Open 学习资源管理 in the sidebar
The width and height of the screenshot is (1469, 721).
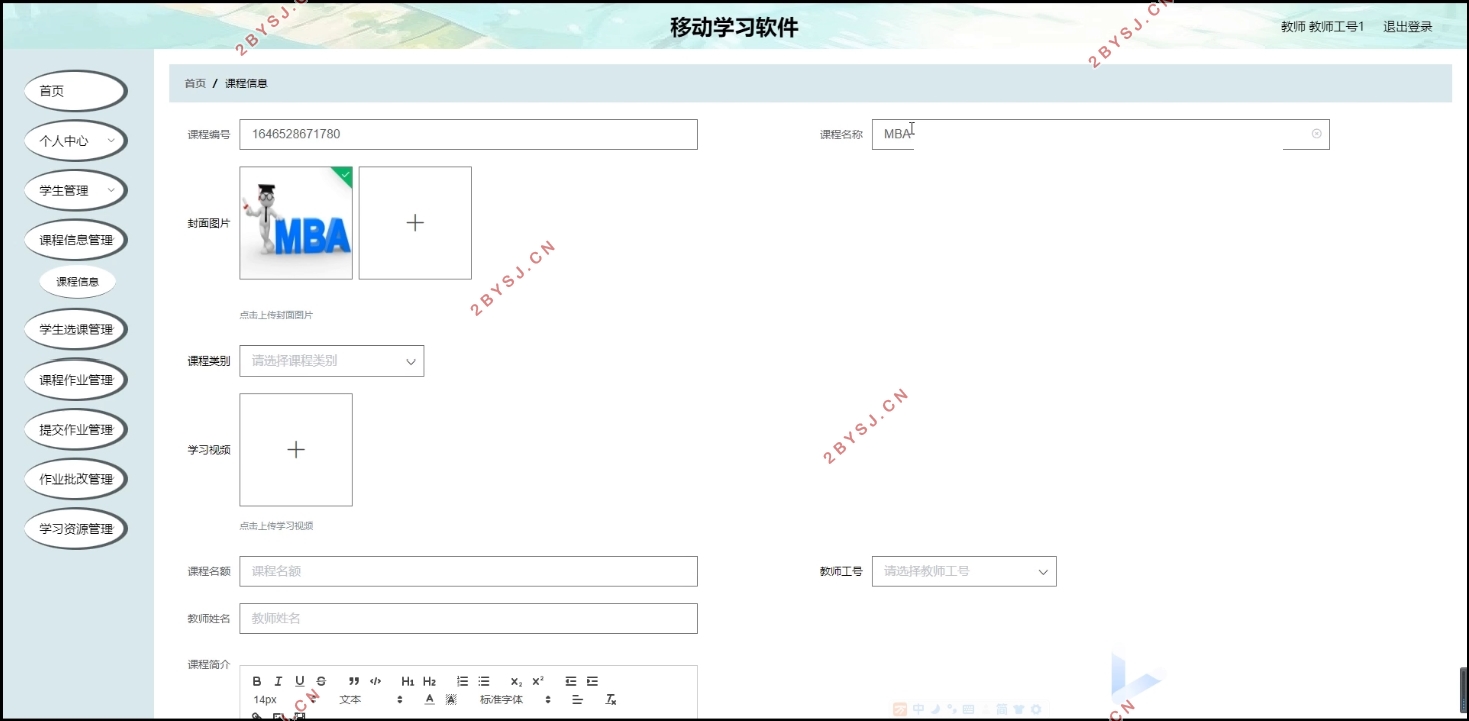click(75, 529)
